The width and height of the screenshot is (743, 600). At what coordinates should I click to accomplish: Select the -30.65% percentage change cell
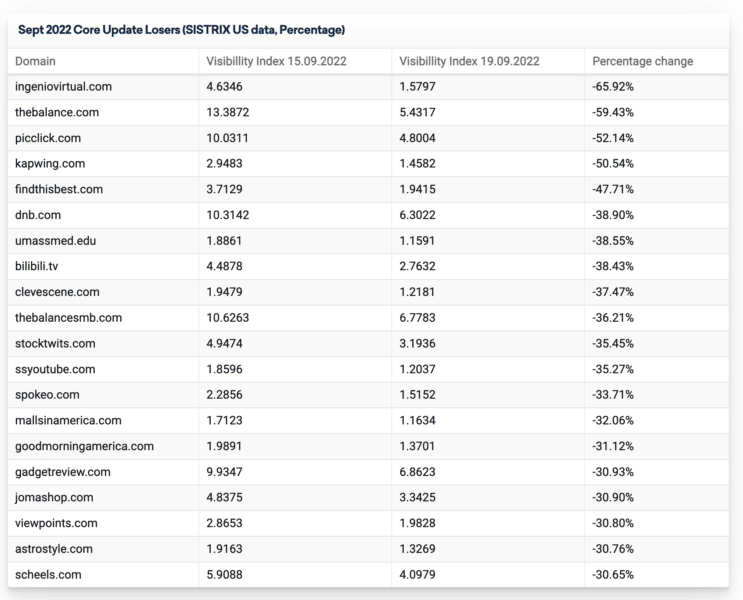pyautogui.click(x=613, y=574)
